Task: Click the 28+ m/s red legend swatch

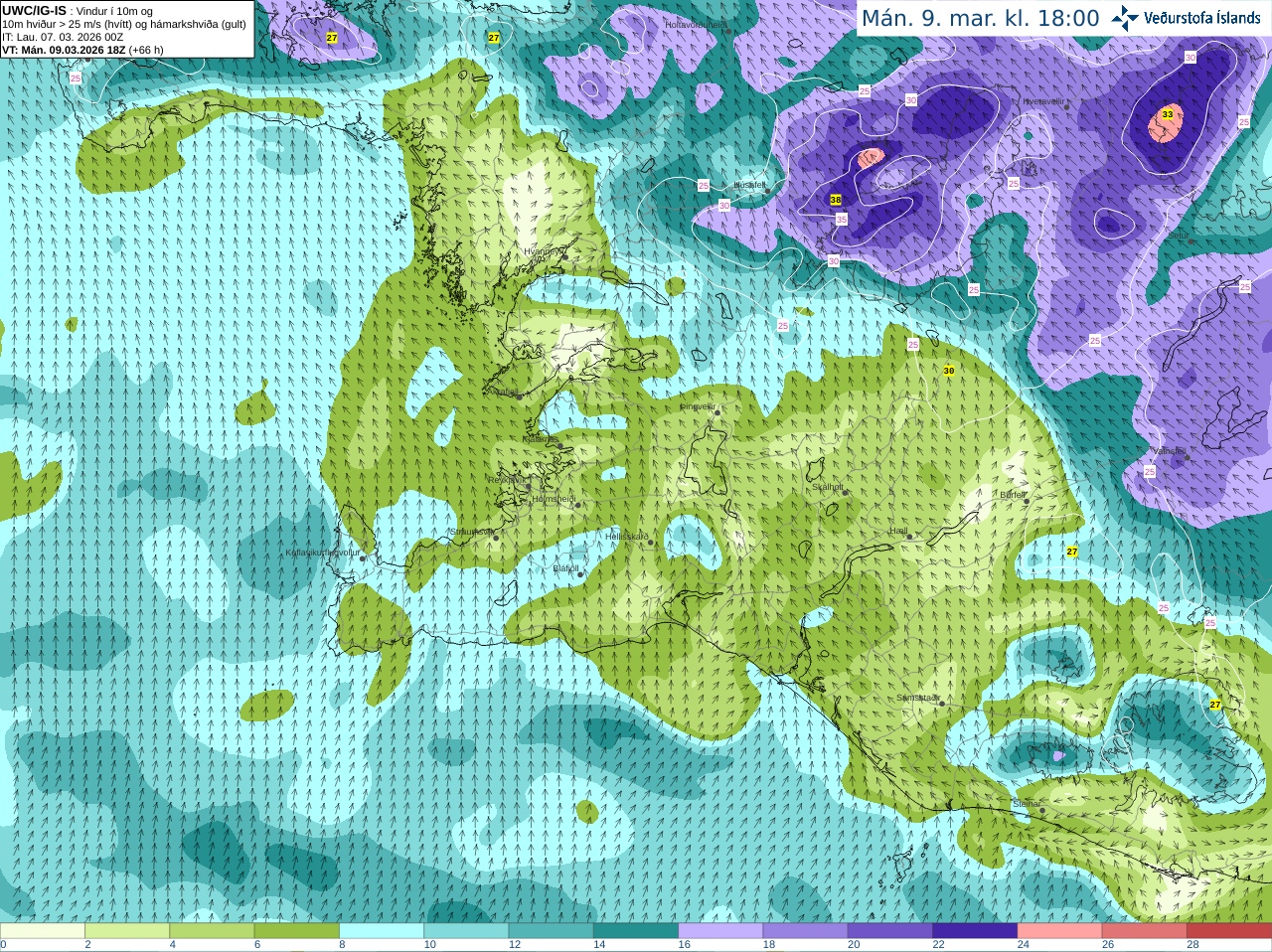Action: pos(1229,931)
